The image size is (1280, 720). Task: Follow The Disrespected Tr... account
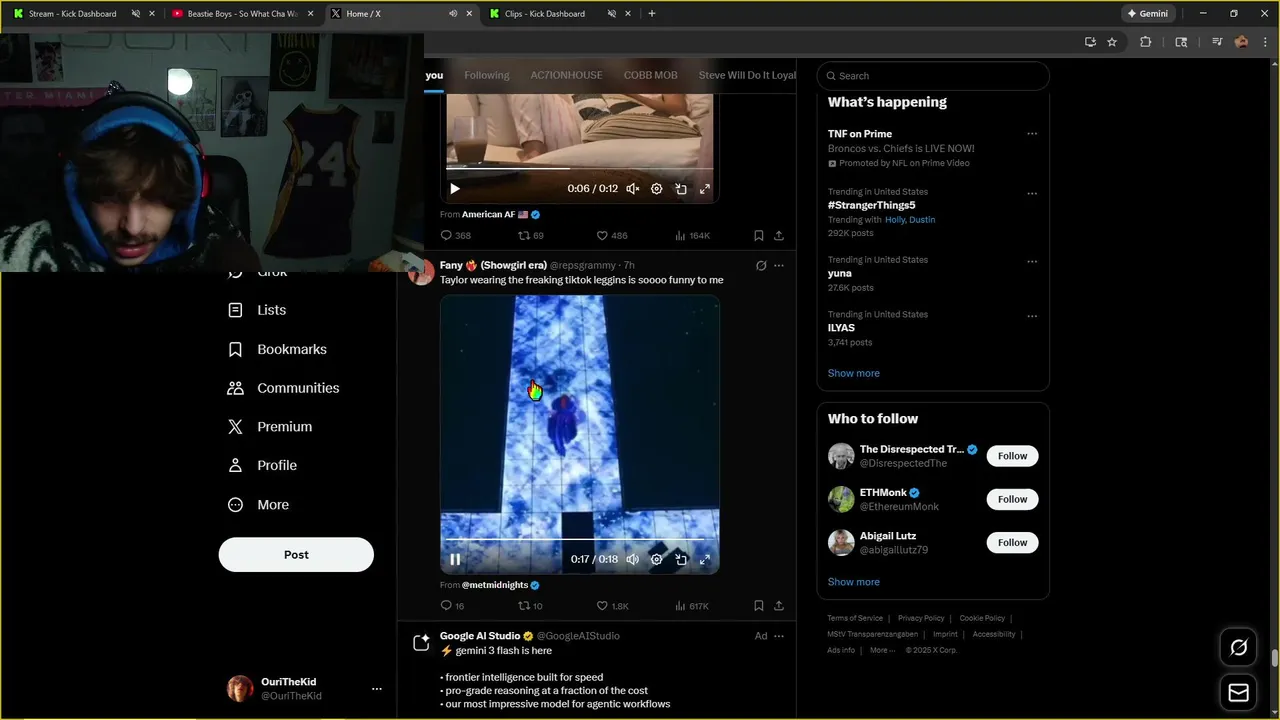point(1012,456)
